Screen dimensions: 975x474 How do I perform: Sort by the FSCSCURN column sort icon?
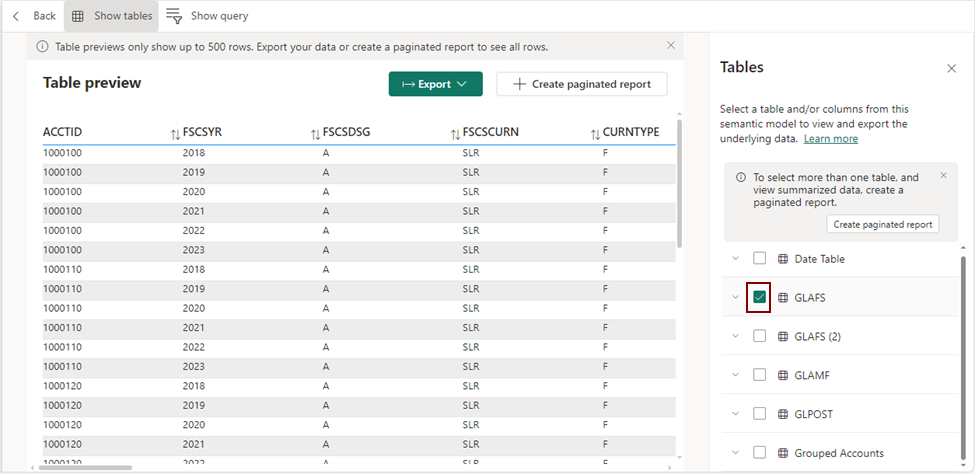pos(455,133)
